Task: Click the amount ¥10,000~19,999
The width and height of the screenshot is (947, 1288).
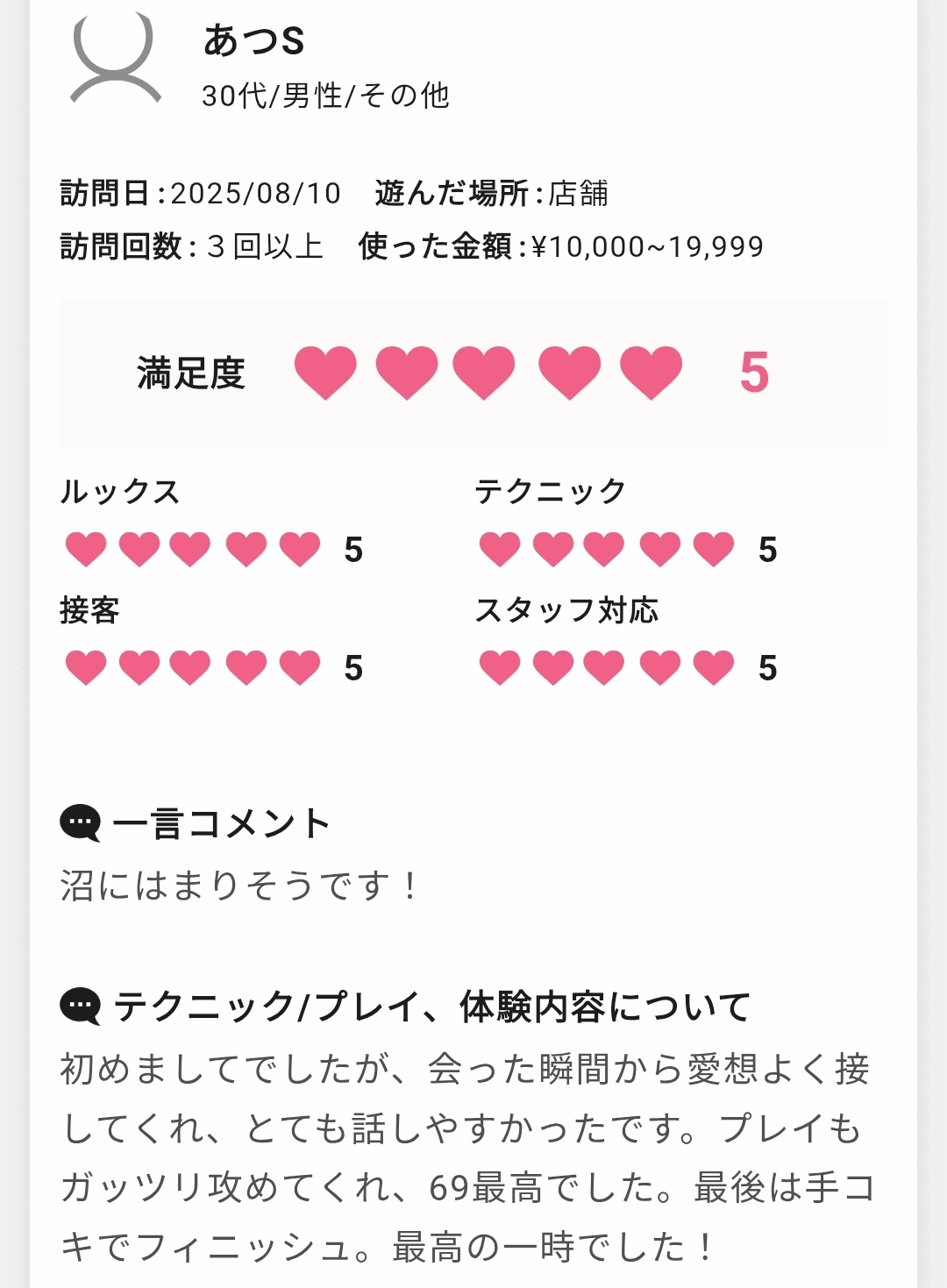Action: click(x=647, y=247)
